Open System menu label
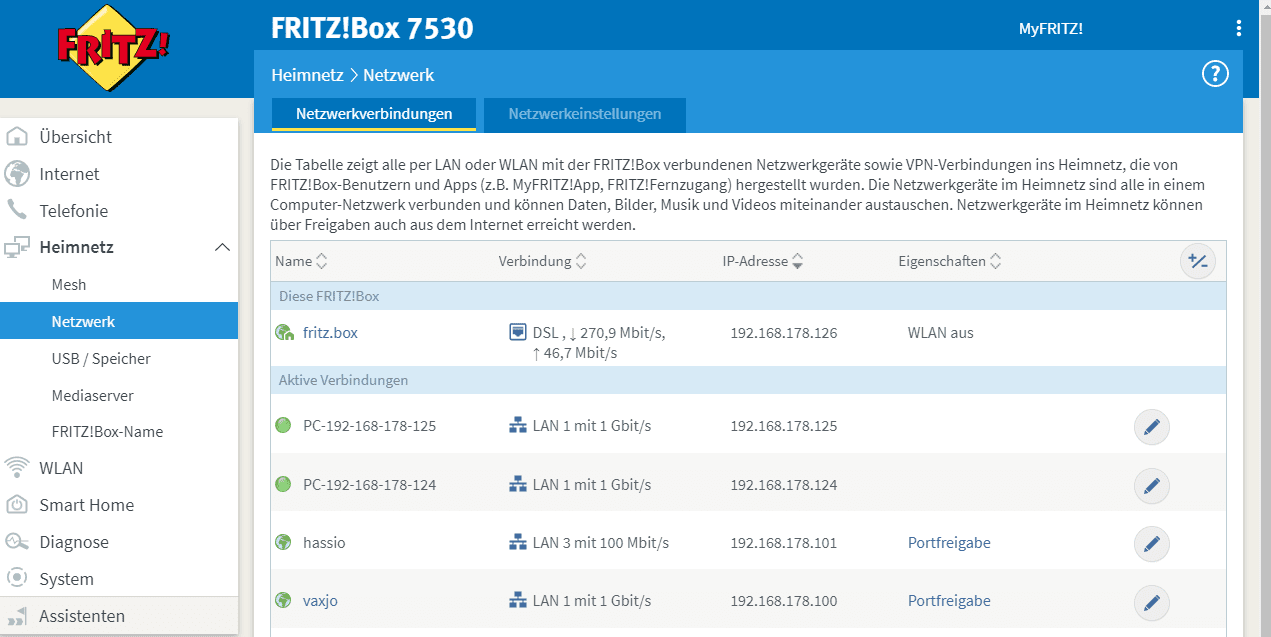Screen dimensions: 1271x637 (66, 579)
